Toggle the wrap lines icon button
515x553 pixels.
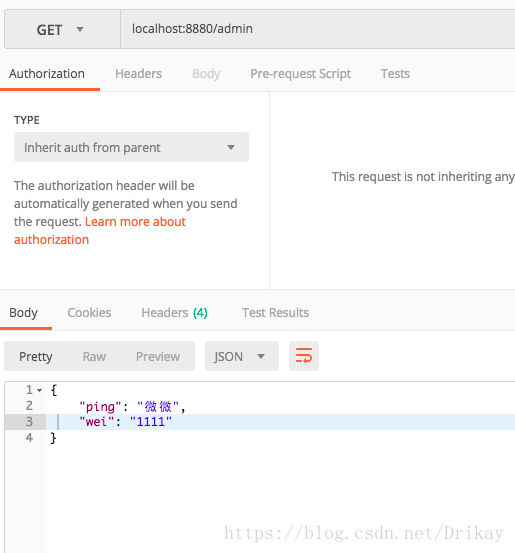(304, 356)
